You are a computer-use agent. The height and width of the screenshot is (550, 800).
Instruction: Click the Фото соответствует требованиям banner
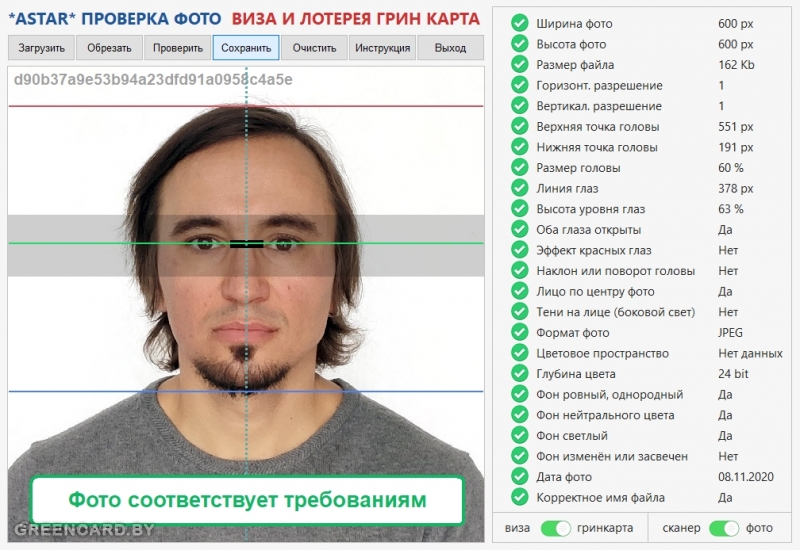tap(247, 500)
